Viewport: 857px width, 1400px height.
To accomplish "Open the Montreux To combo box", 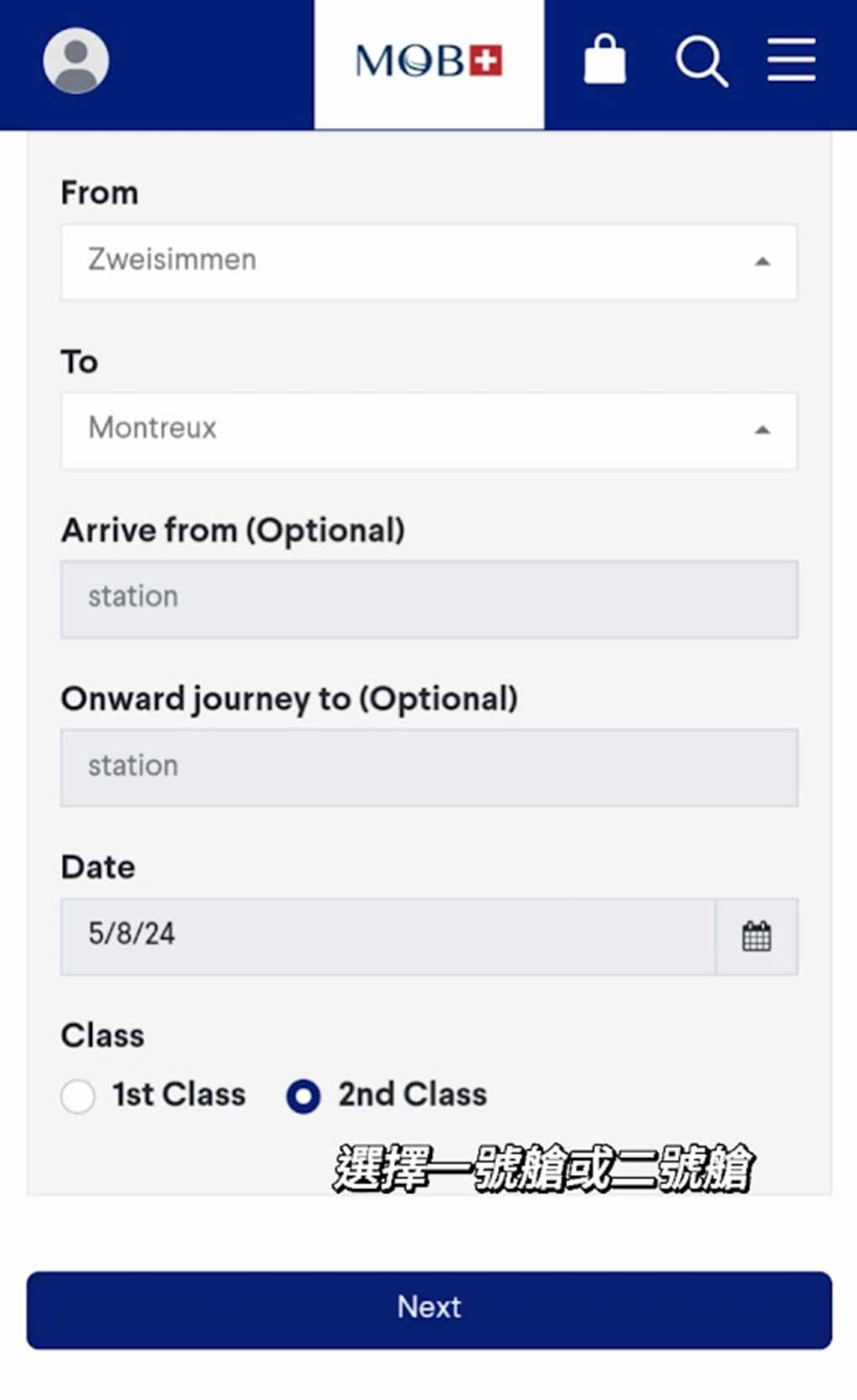I will coord(428,430).
